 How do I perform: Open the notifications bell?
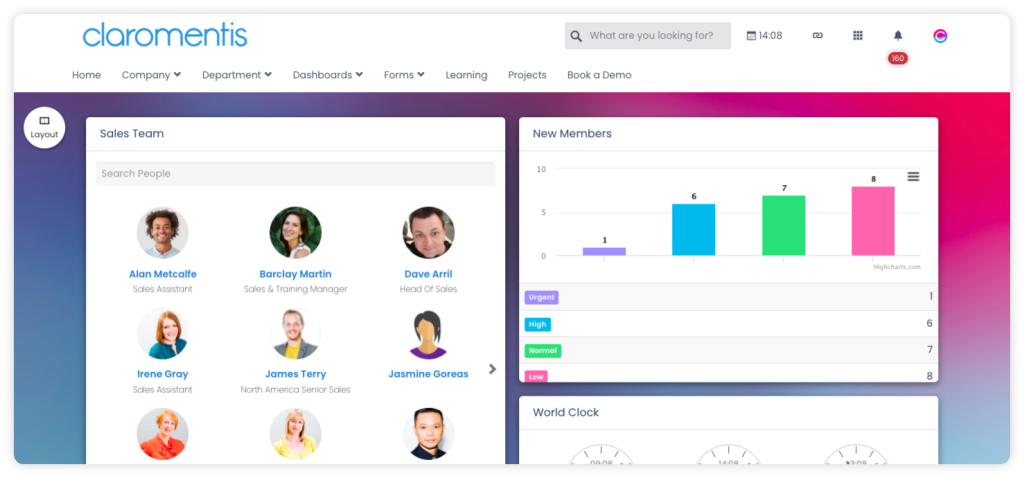[x=898, y=36]
